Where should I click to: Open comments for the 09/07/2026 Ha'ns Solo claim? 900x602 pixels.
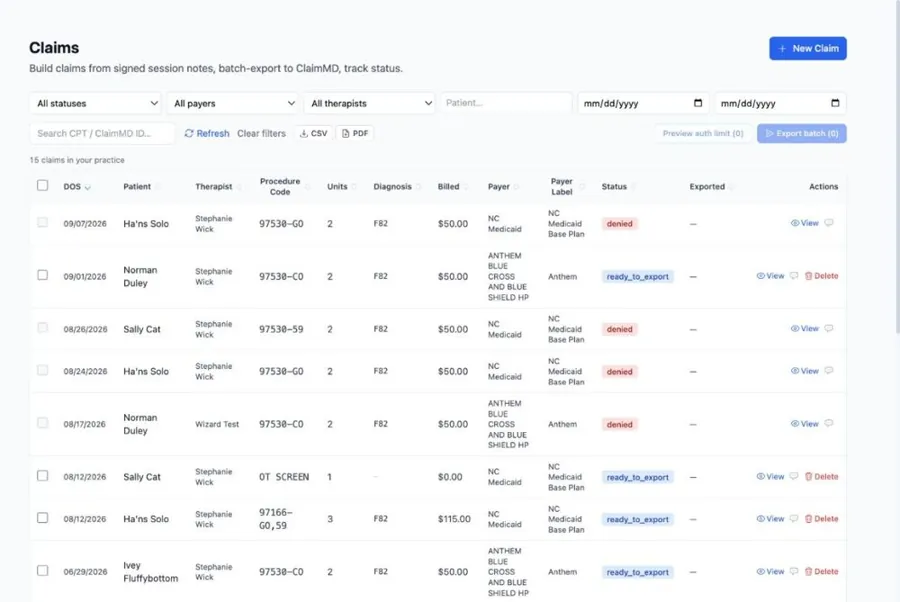pos(829,223)
